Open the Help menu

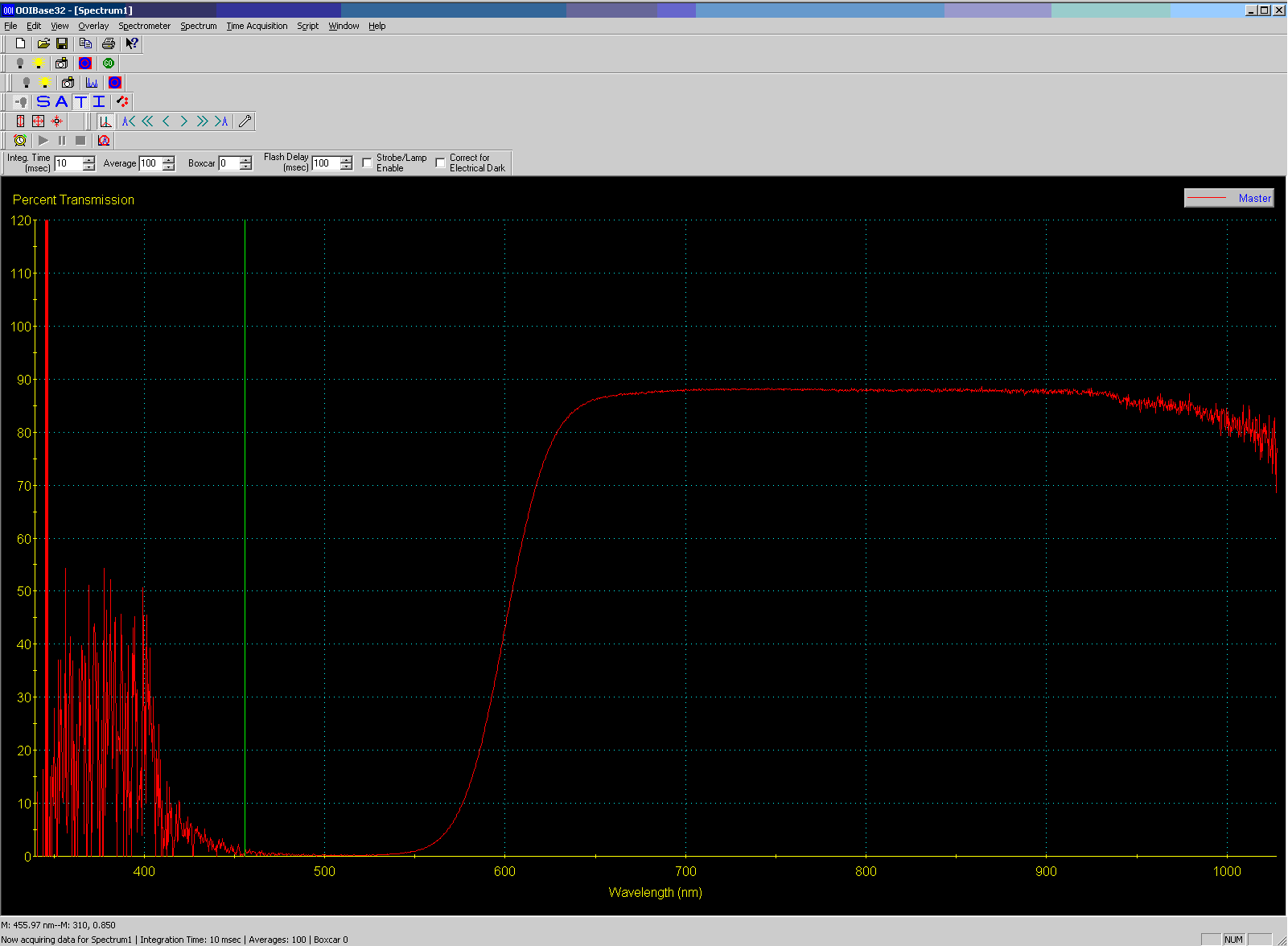pyautogui.click(x=377, y=26)
